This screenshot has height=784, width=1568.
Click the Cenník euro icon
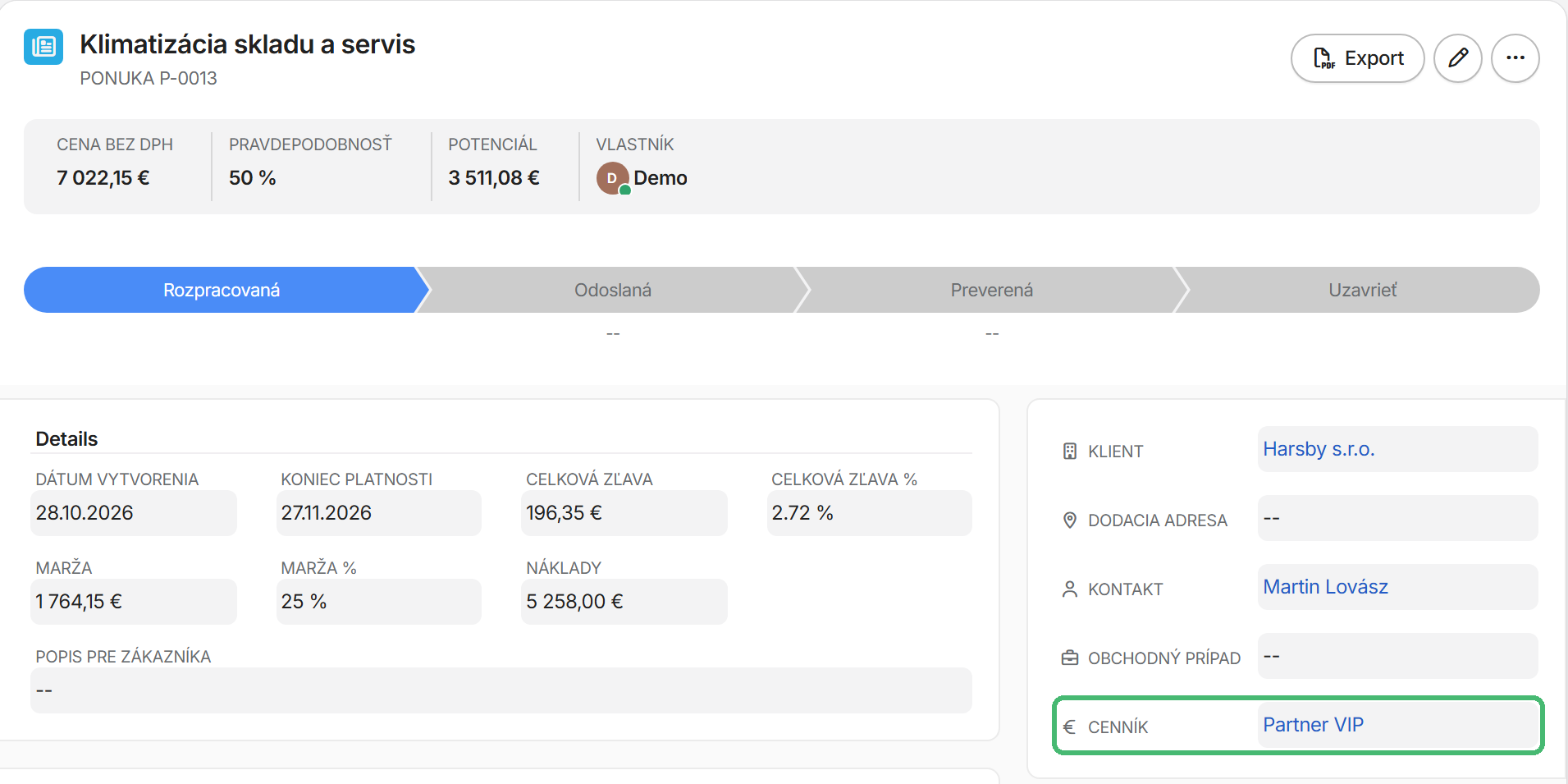tap(1069, 727)
